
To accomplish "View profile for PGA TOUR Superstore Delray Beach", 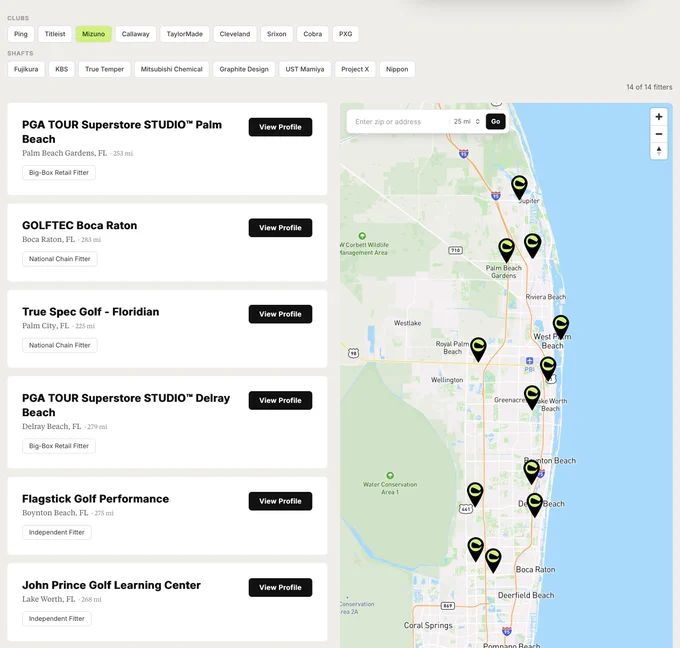I will pos(280,400).
